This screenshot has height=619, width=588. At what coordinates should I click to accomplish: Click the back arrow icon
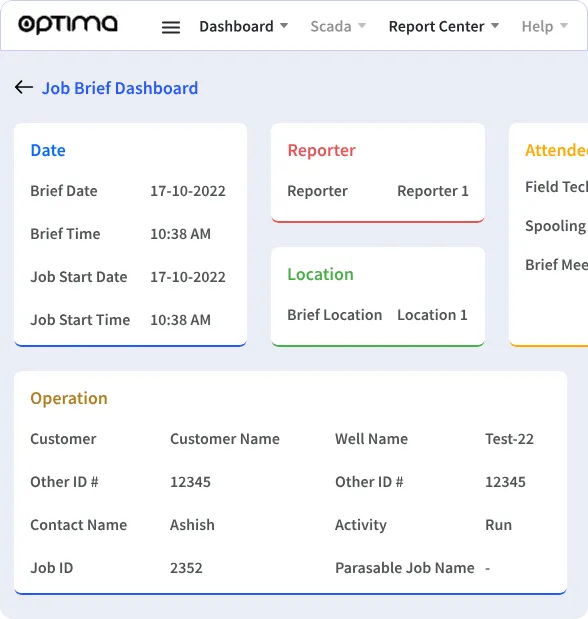point(24,87)
